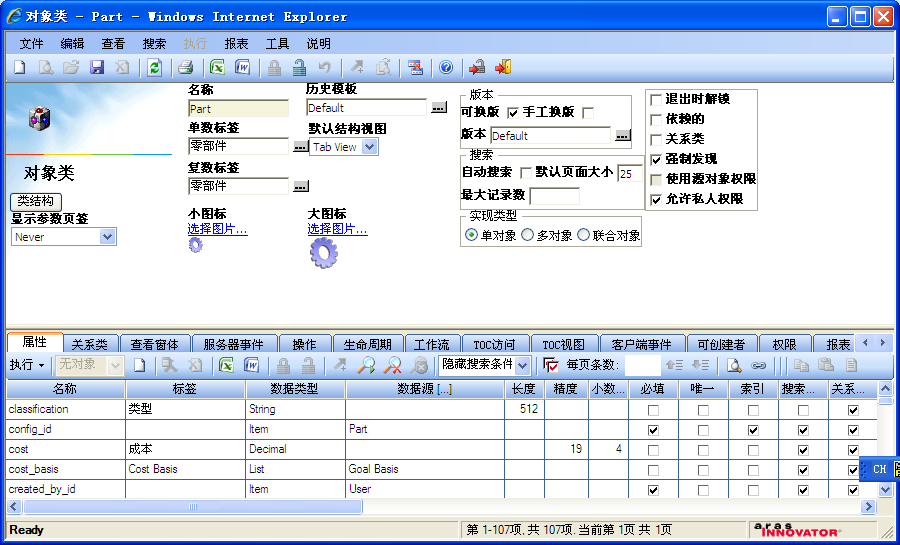Click the red checkmark icon beside page size
The height and width of the screenshot is (545, 900).
[x=550, y=365]
